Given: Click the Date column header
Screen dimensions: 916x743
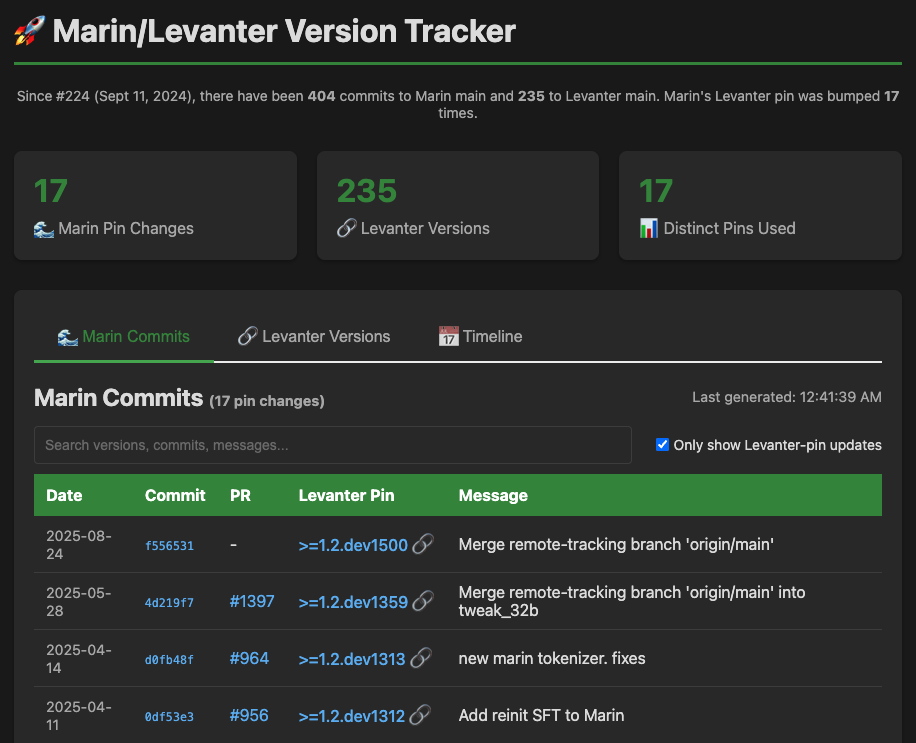Looking at the screenshot, I should click(x=64, y=495).
